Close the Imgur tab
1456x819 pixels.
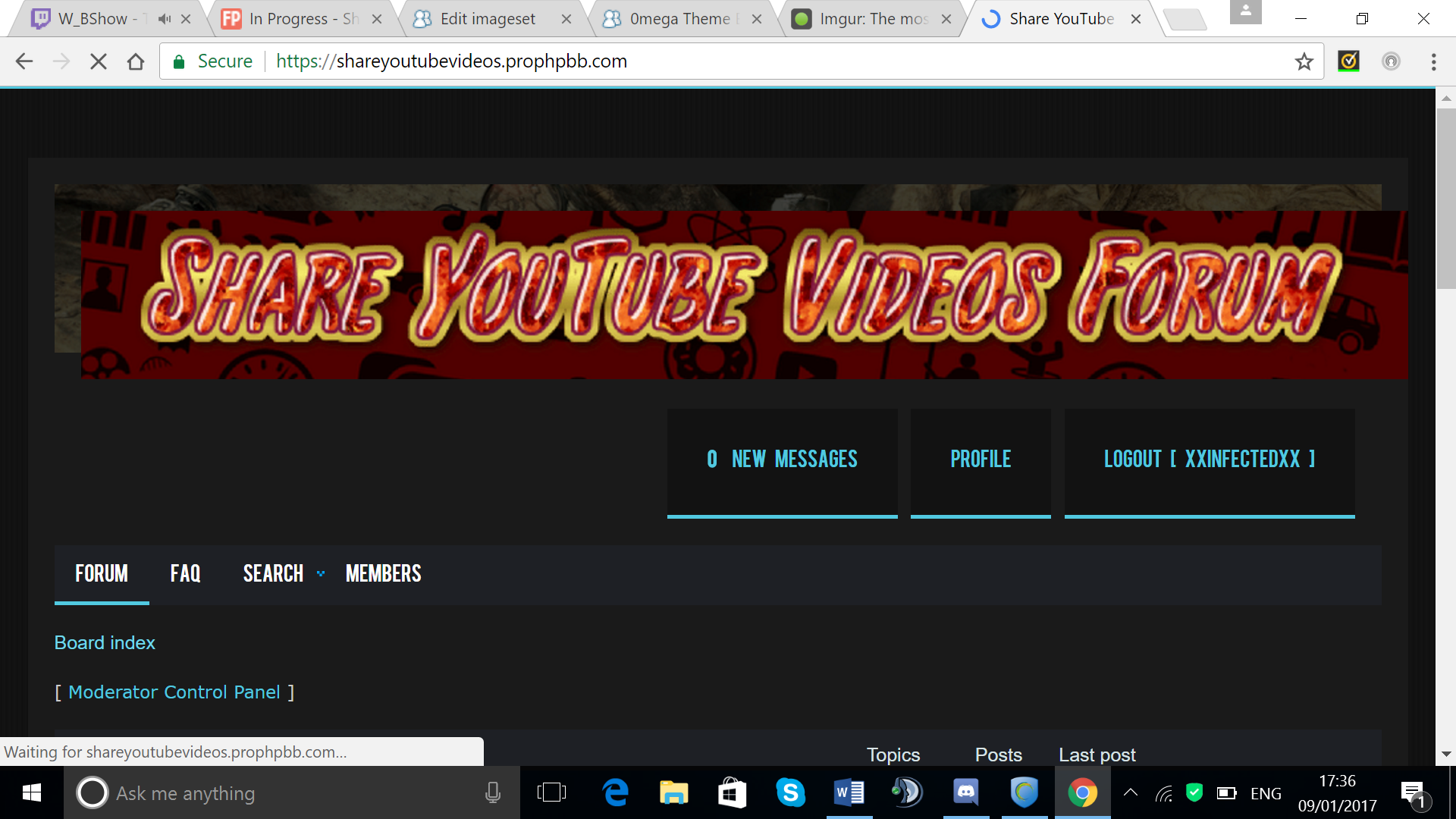[946, 19]
